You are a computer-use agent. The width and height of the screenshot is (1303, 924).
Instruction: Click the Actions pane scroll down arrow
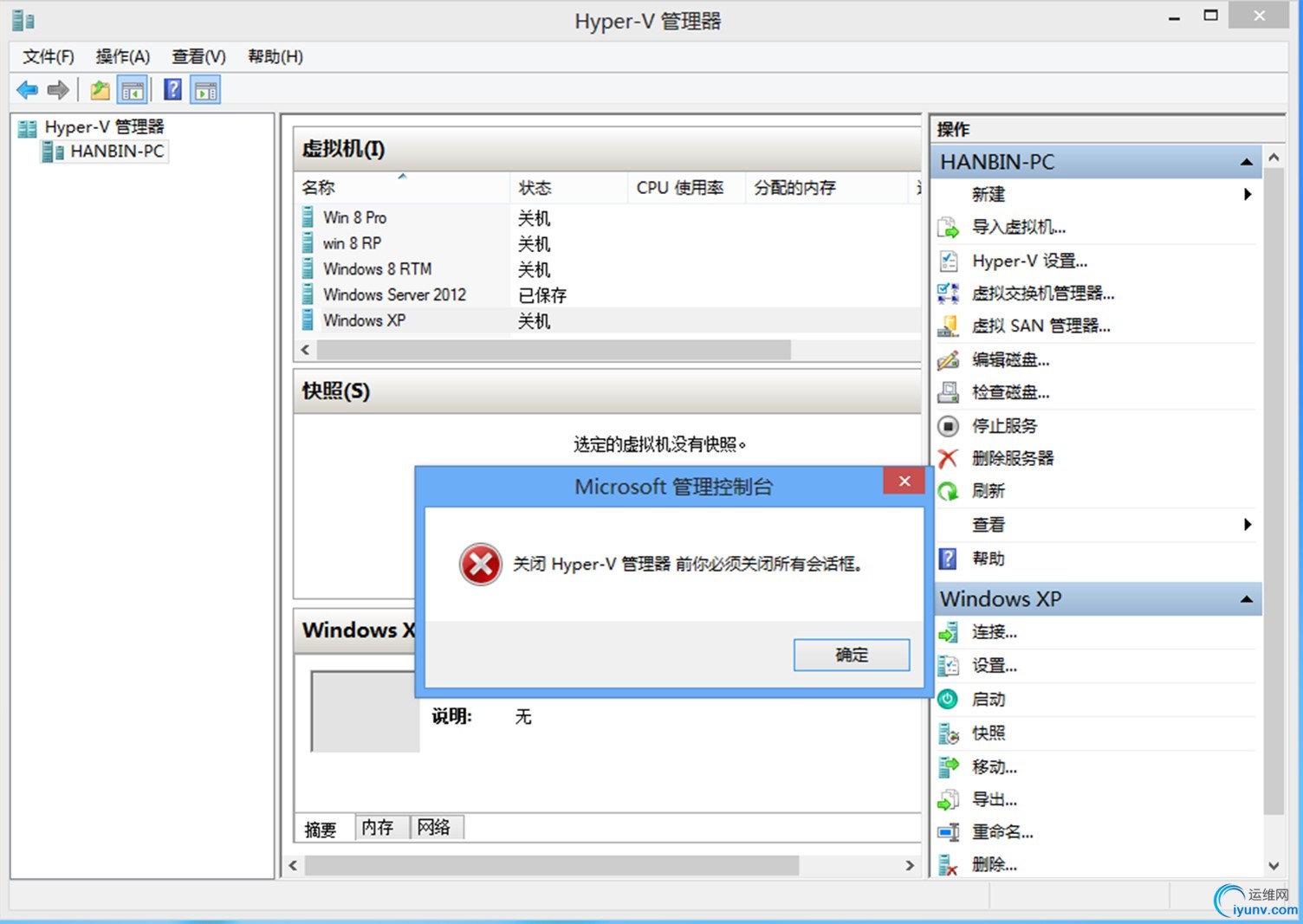point(1273,865)
